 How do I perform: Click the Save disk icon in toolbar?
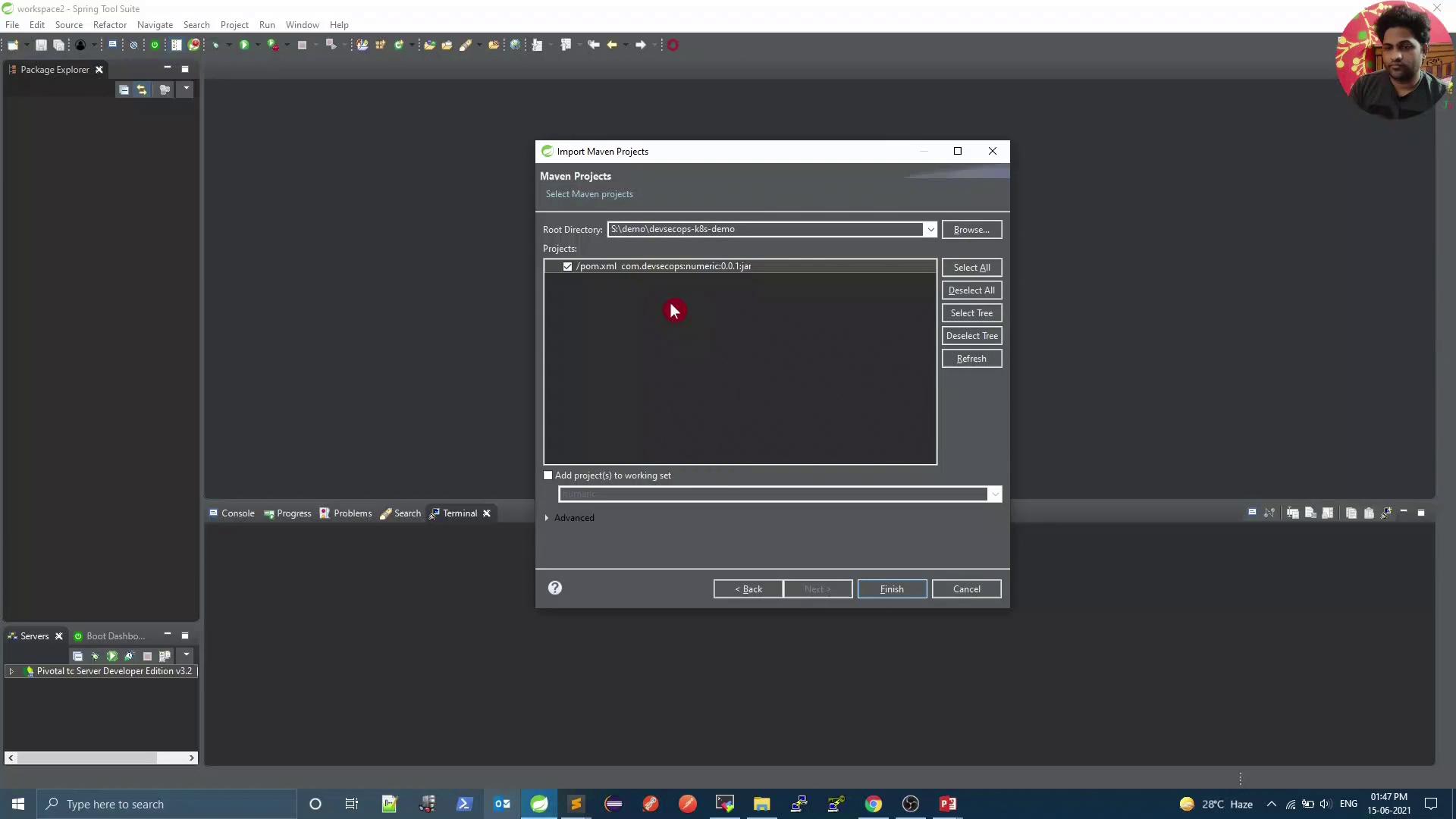coord(41,45)
